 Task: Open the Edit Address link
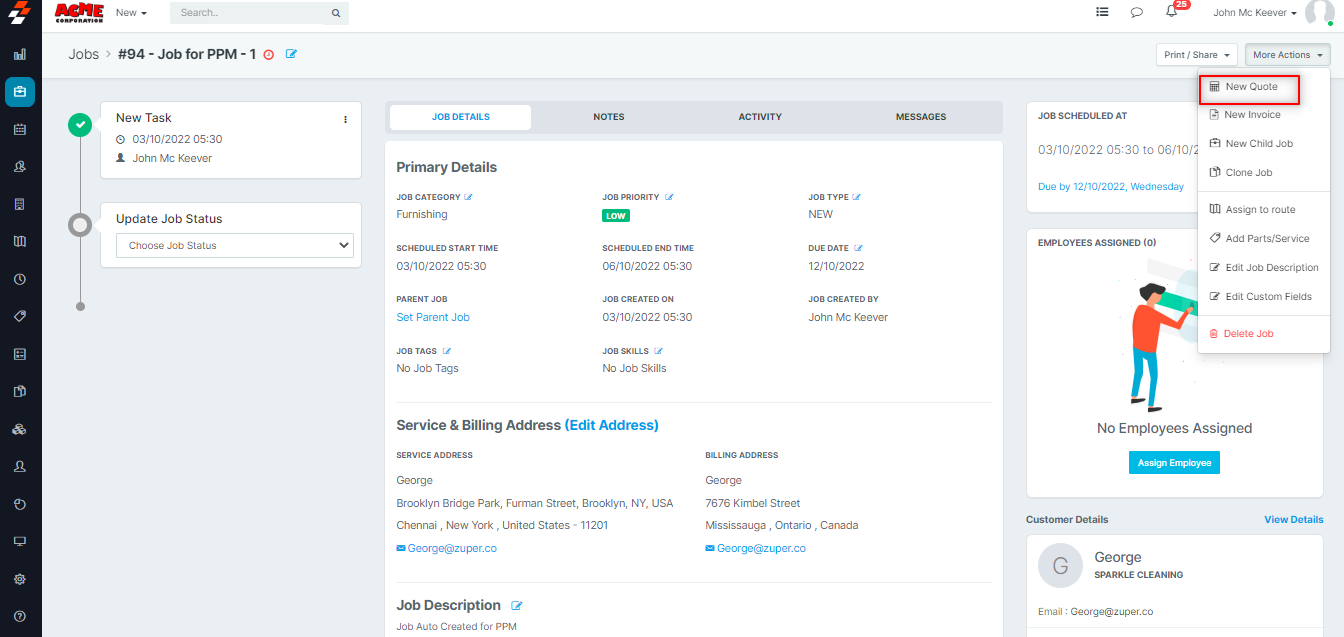point(611,425)
